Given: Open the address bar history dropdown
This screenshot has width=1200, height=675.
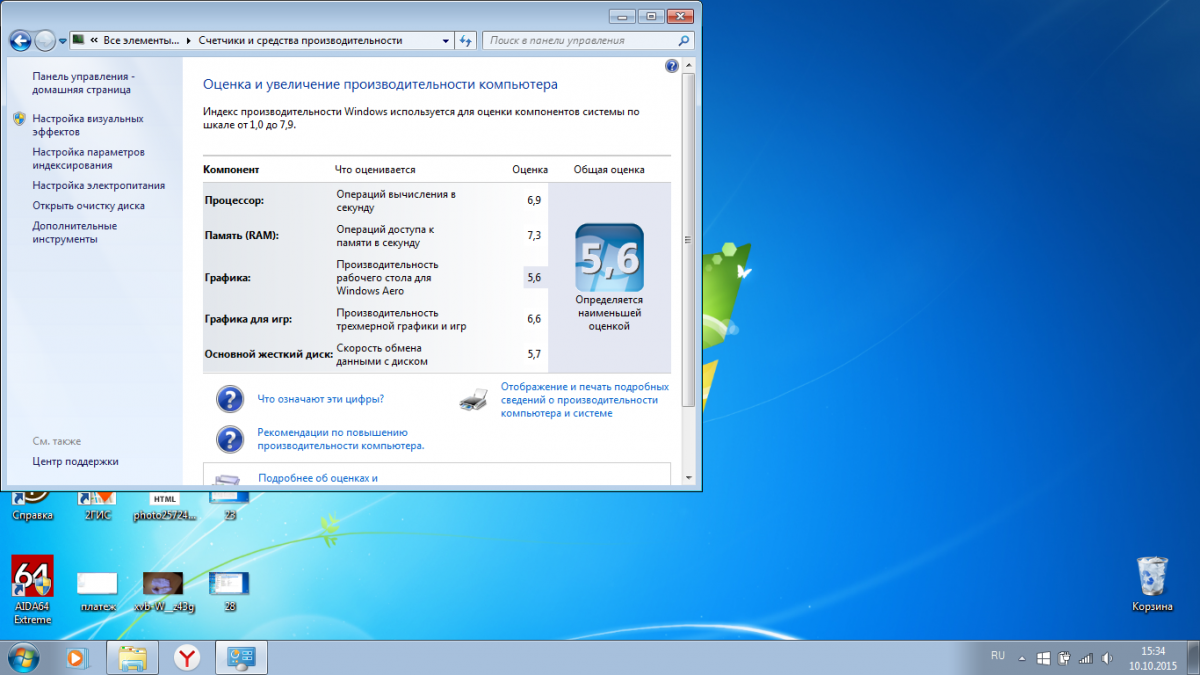Looking at the screenshot, I should [446, 41].
